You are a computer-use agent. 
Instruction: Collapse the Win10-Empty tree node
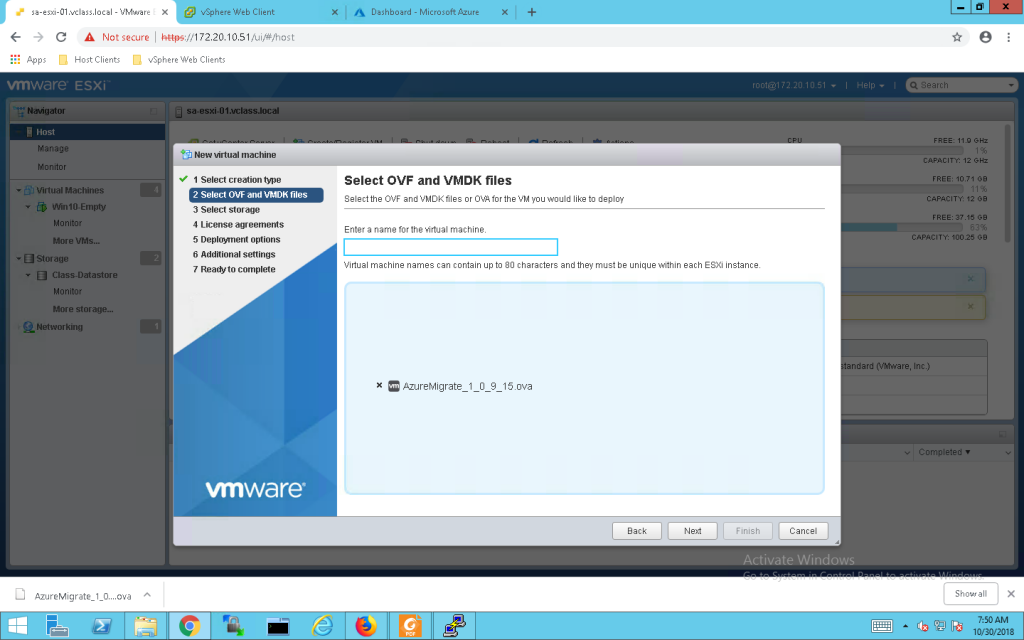(28, 207)
